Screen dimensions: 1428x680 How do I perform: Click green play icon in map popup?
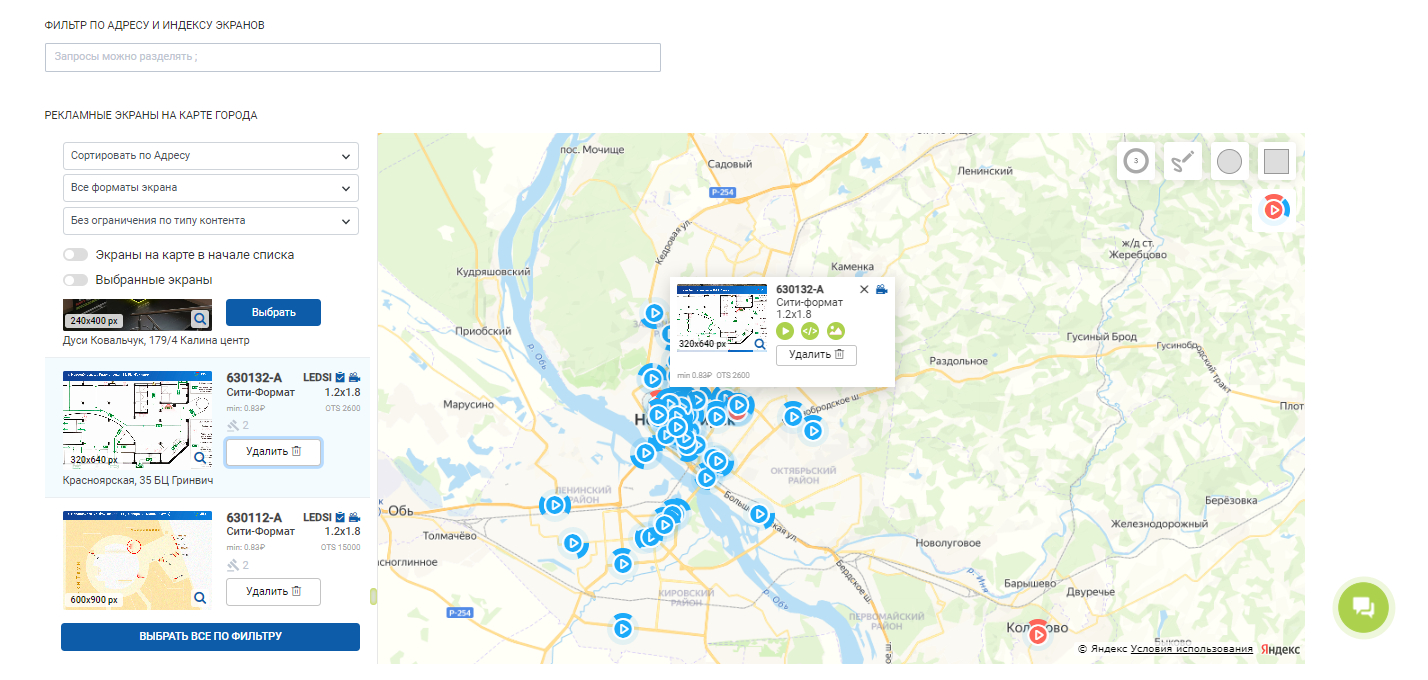(x=785, y=331)
